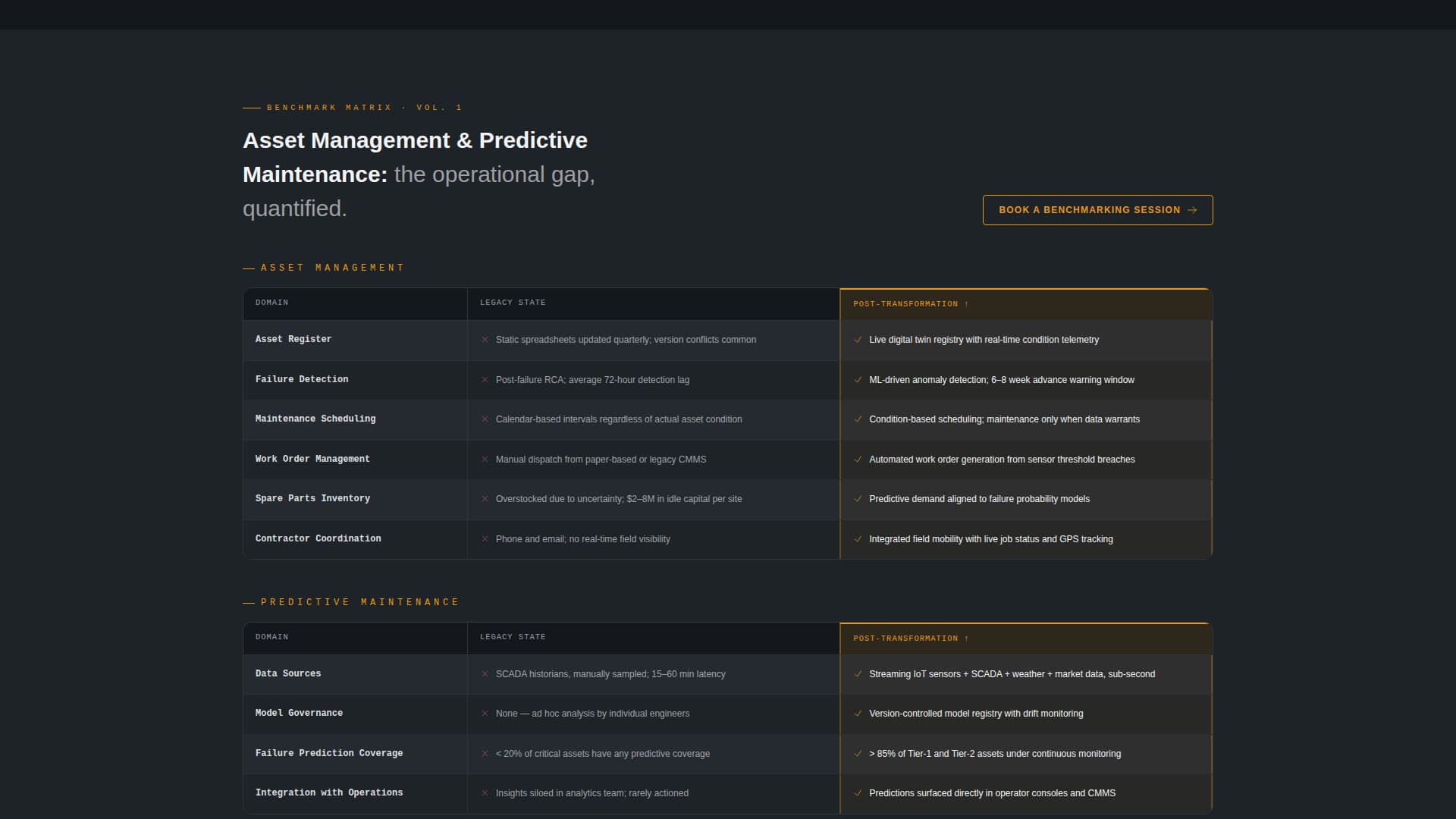Click the text $2–8M in idle capital per site
The image size is (1456, 819).
point(684,499)
